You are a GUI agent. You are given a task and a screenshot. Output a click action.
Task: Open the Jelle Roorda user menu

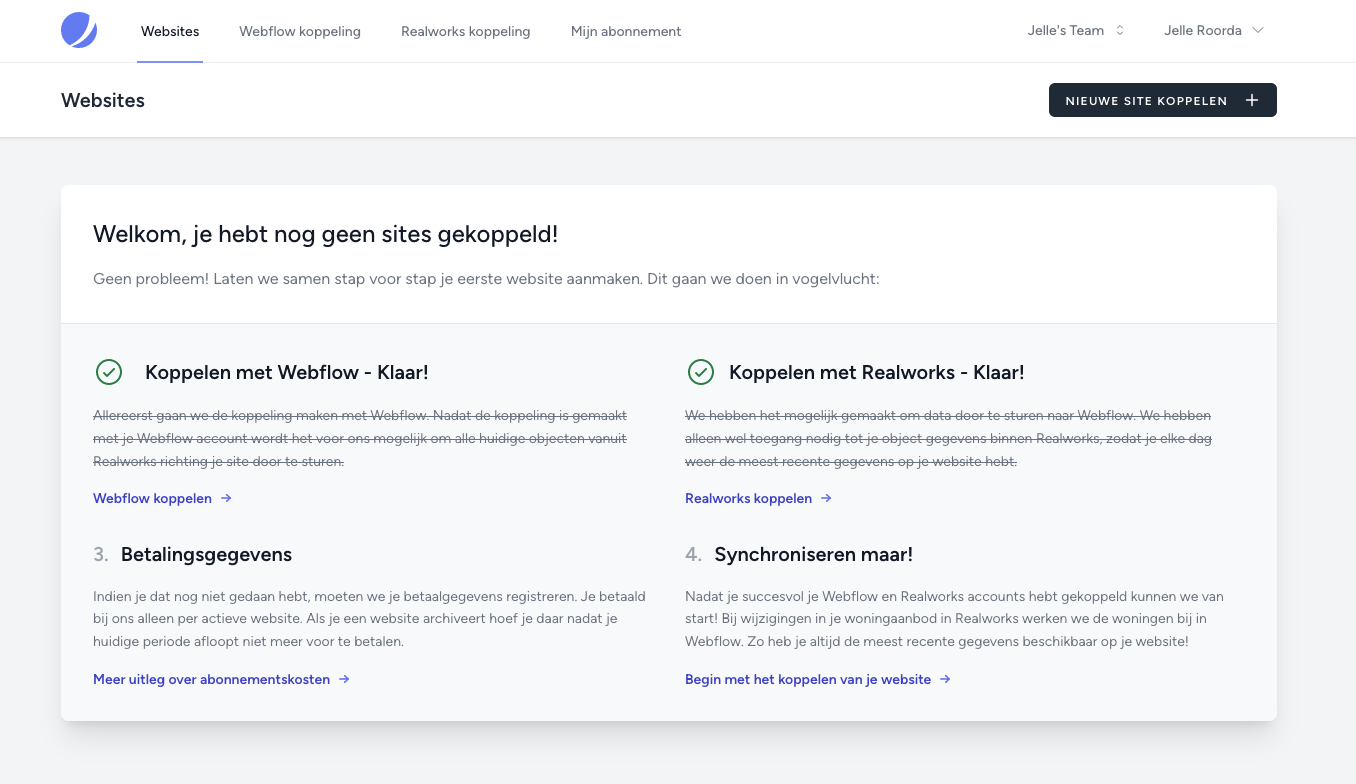tap(1202, 31)
